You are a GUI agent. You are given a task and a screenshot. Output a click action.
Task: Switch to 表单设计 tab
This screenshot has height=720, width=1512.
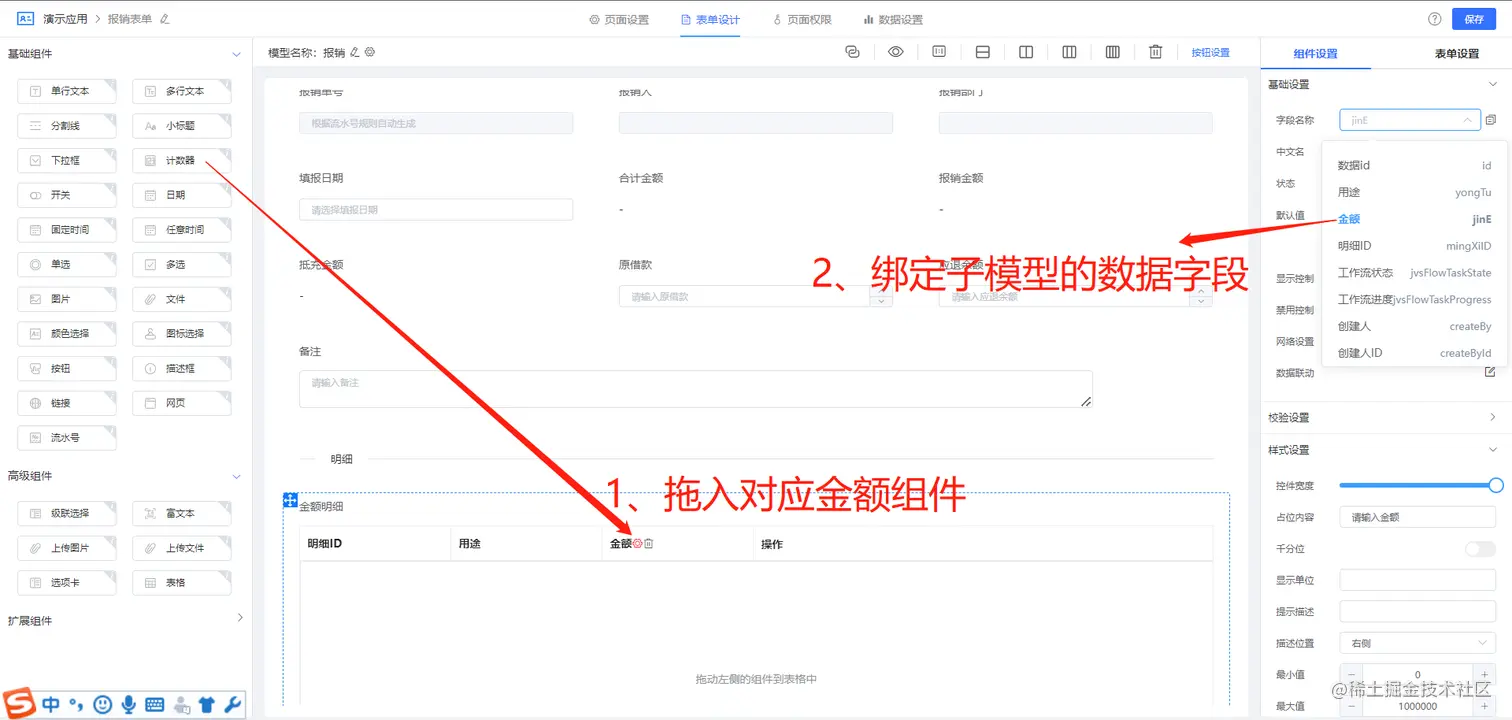pyautogui.click(x=710, y=20)
